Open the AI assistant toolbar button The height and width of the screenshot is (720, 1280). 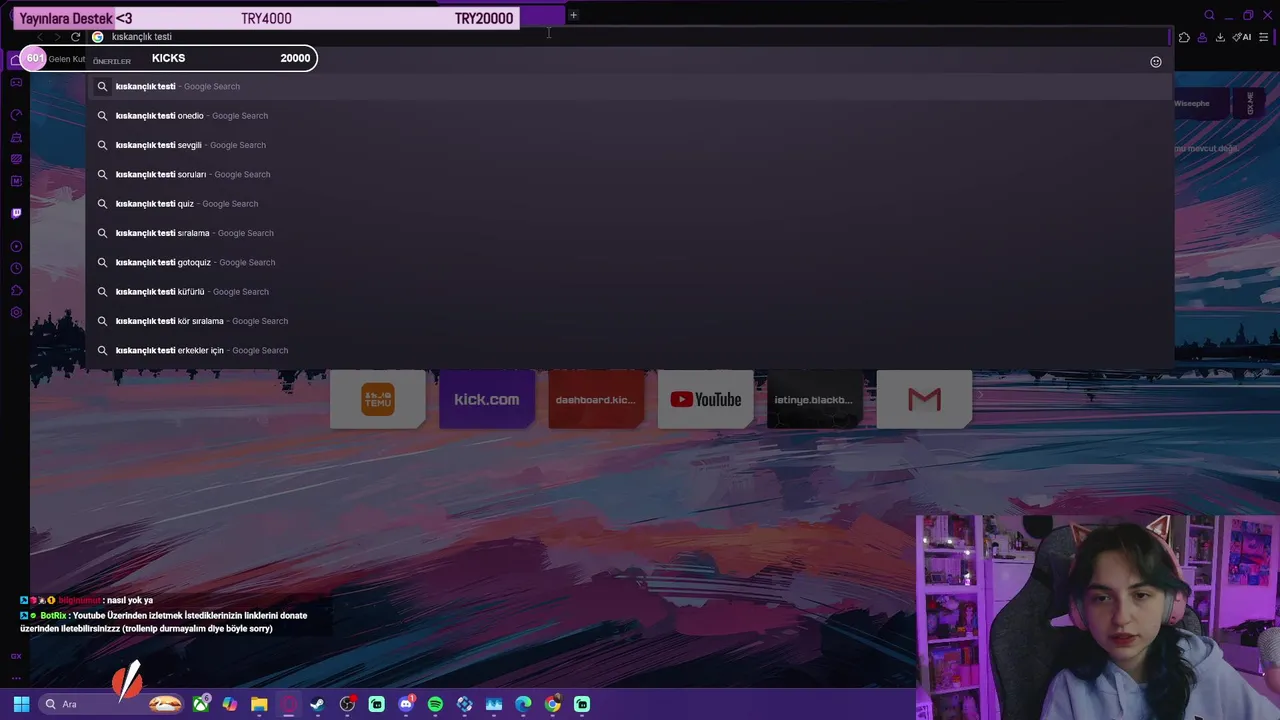[1242, 37]
